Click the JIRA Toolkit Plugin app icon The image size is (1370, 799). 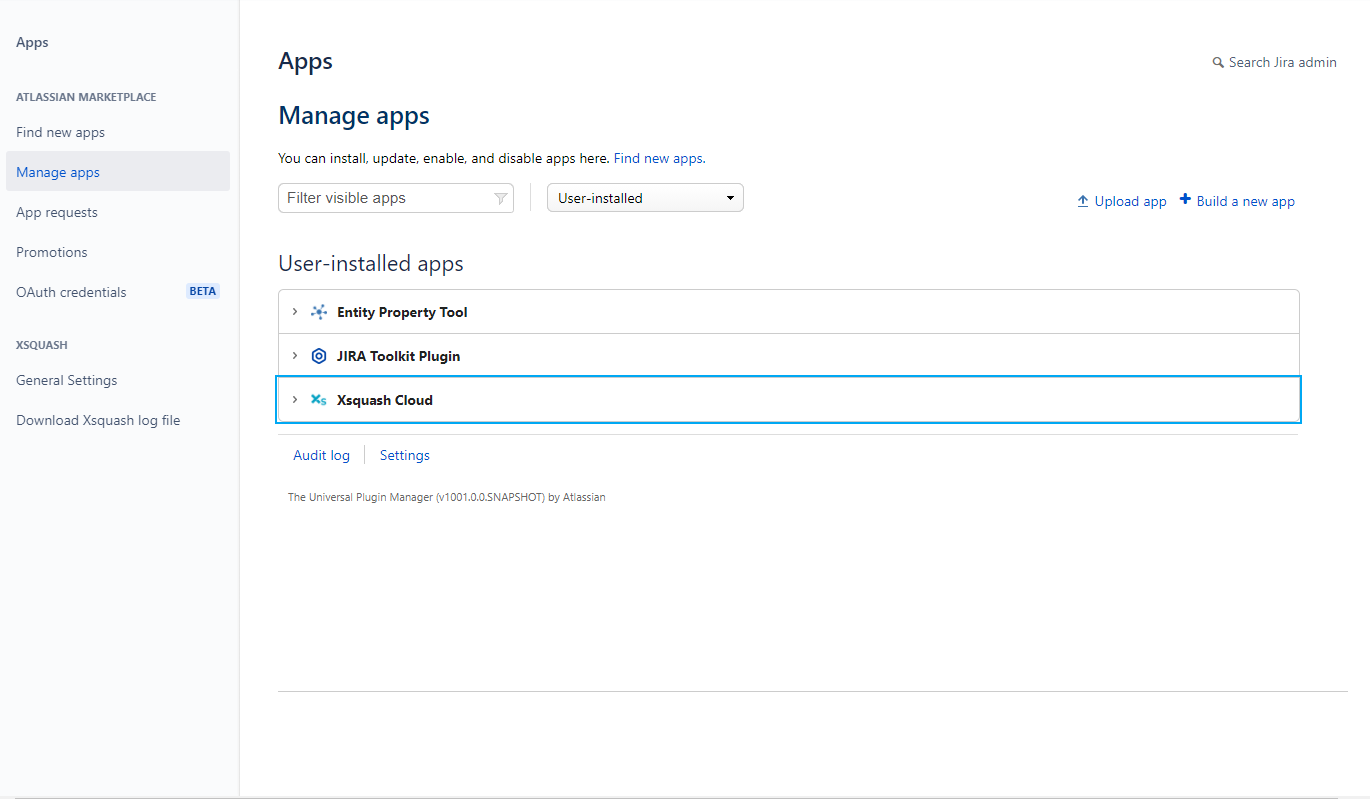coord(318,355)
